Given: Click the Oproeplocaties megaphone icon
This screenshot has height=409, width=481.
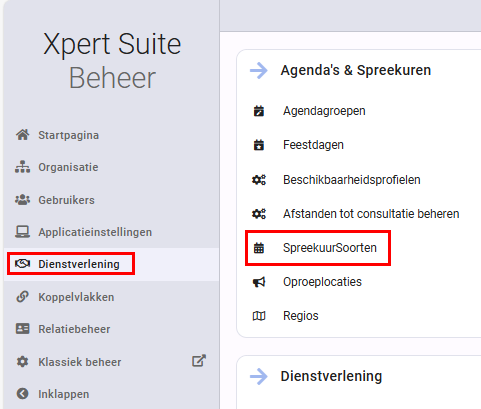Looking at the screenshot, I should coord(259,282).
